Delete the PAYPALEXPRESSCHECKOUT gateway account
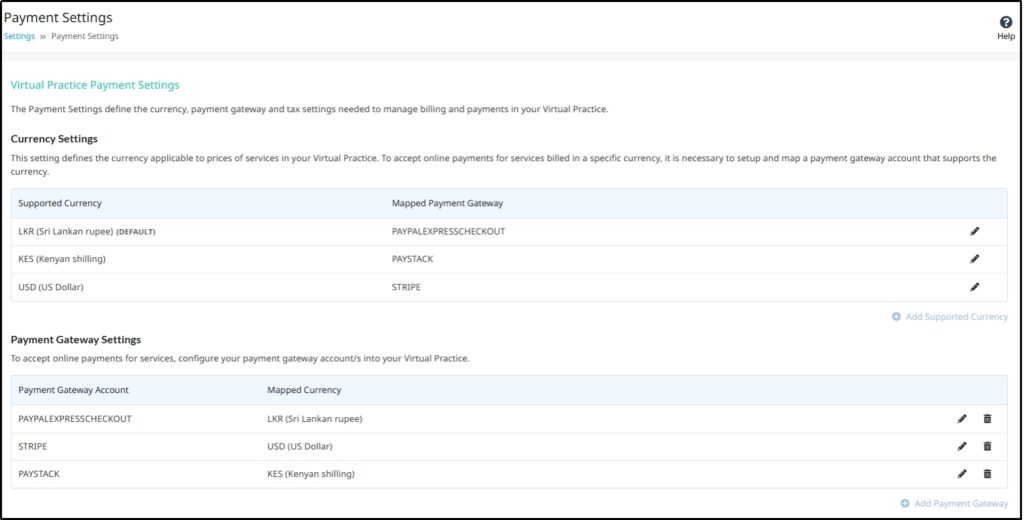The height and width of the screenshot is (520, 1024). click(x=987, y=419)
